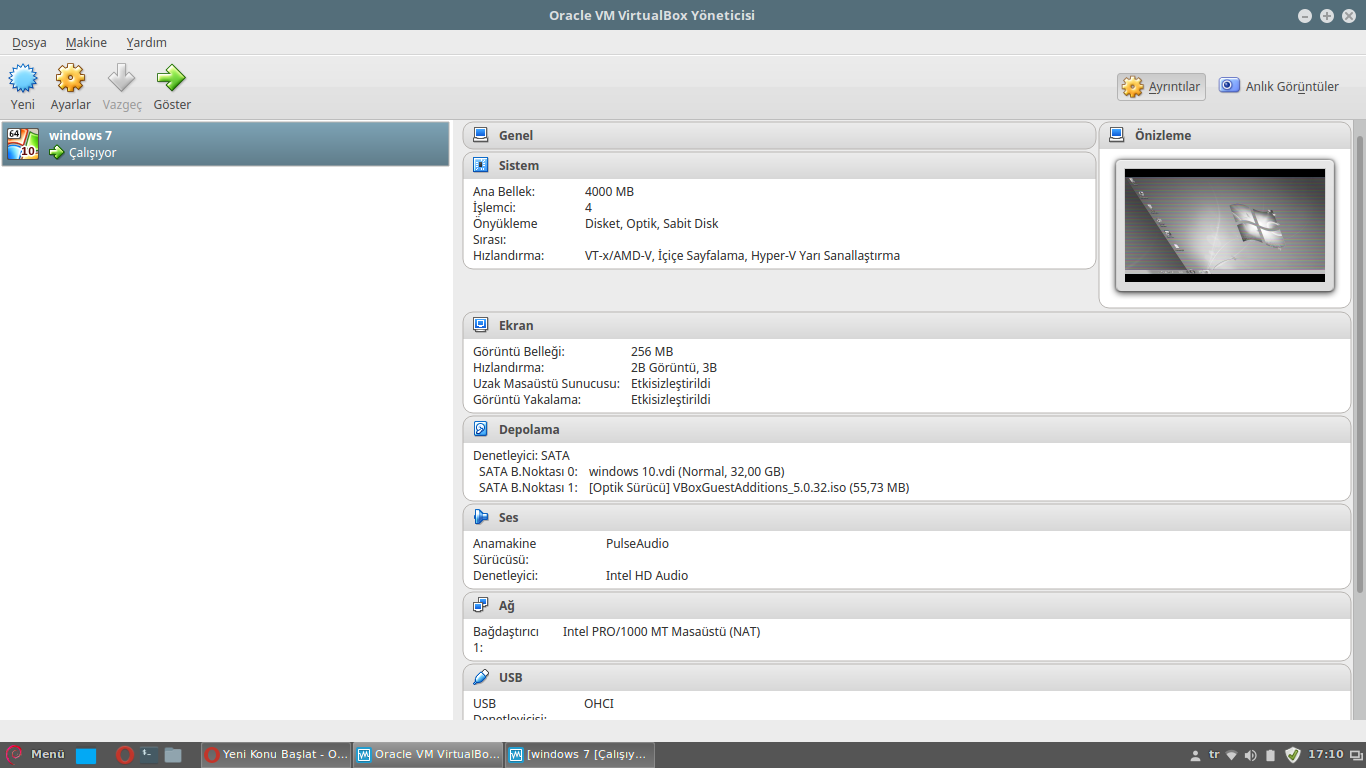Image resolution: width=1366 pixels, height=768 pixels.
Task: Click the 'İşlemci:' label
Action: 494,208
